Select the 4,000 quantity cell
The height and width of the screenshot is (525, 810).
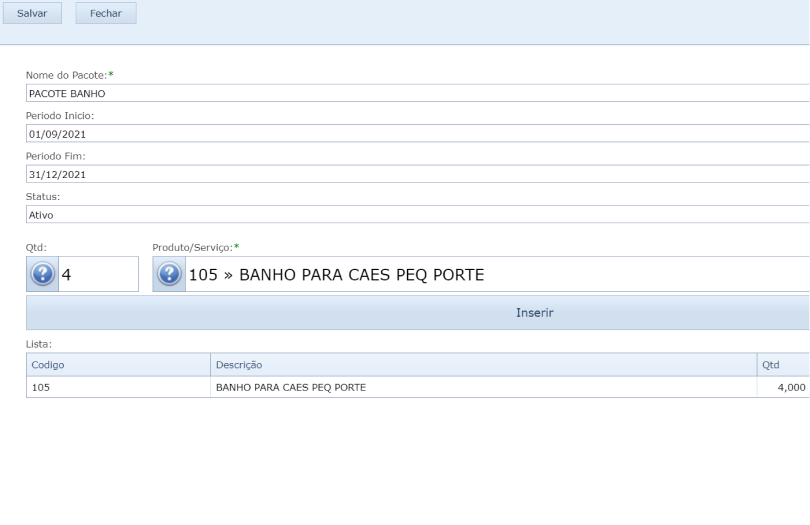783,387
